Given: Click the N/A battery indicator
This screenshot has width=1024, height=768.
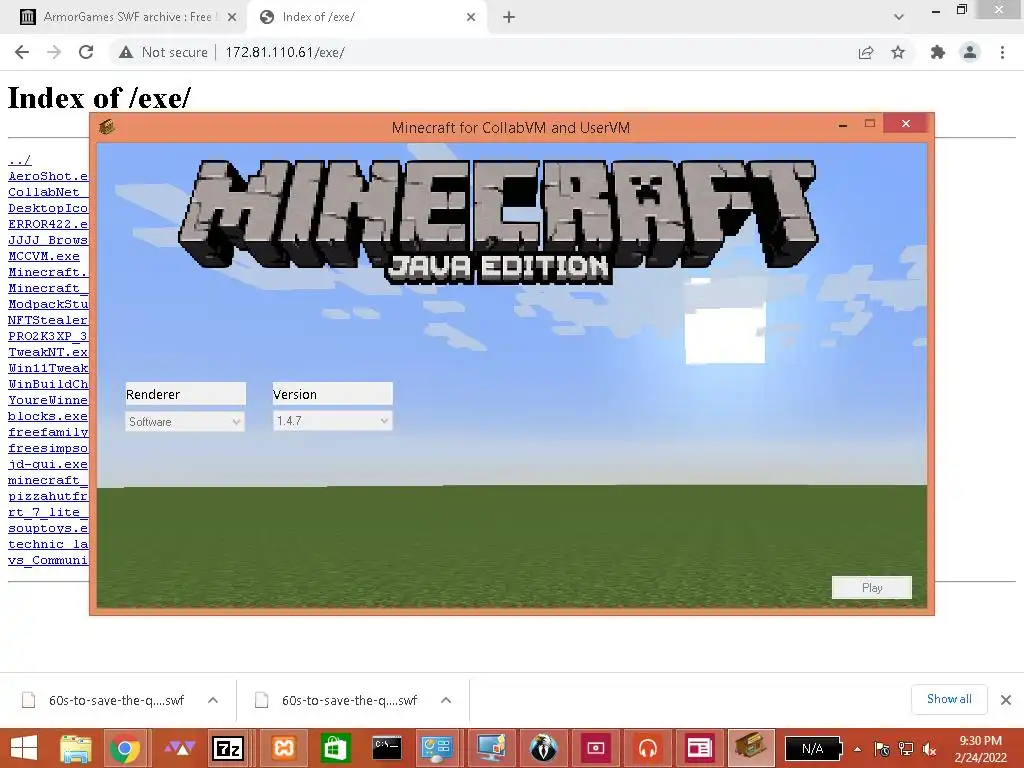Looking at the screenshot, I should [x=812, y=749].
